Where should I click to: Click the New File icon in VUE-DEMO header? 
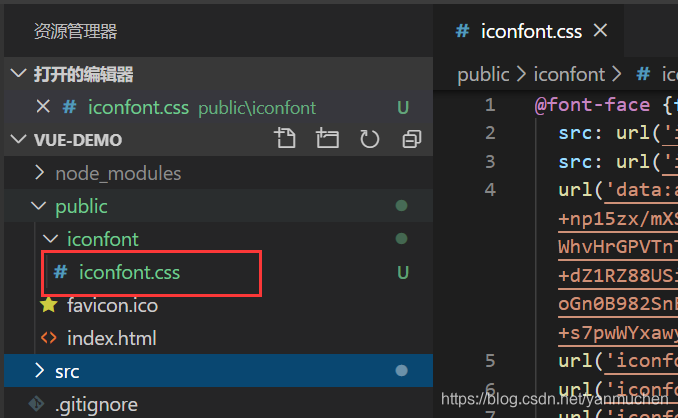point(285,138)
